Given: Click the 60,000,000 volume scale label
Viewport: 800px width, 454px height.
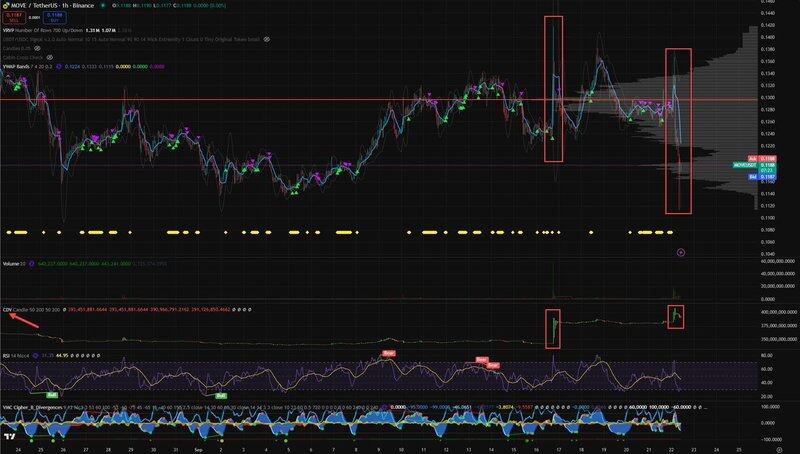Looking at the screenshot, I should tap(778, 260).
